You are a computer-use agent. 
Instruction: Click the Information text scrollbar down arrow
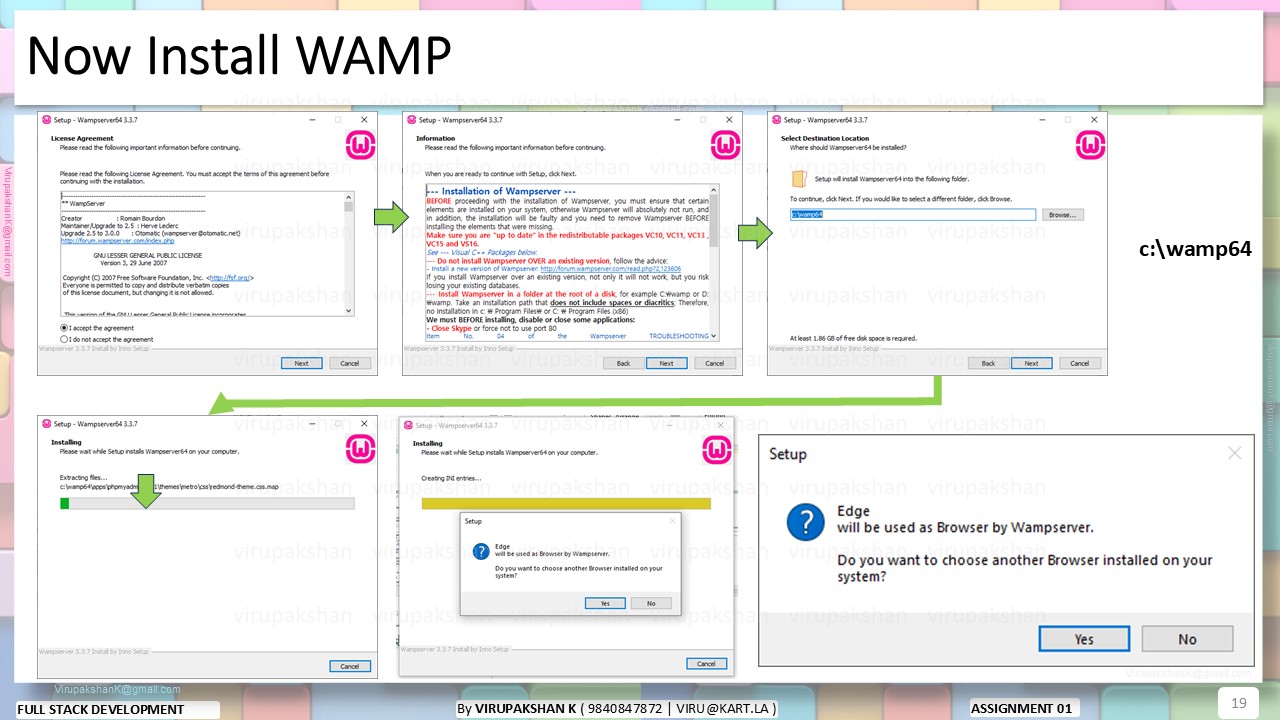pyautogui.click(x=714, y=335)
